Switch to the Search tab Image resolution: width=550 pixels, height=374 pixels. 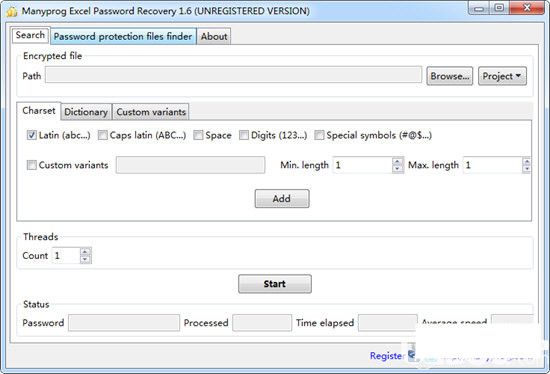[30, 35]
